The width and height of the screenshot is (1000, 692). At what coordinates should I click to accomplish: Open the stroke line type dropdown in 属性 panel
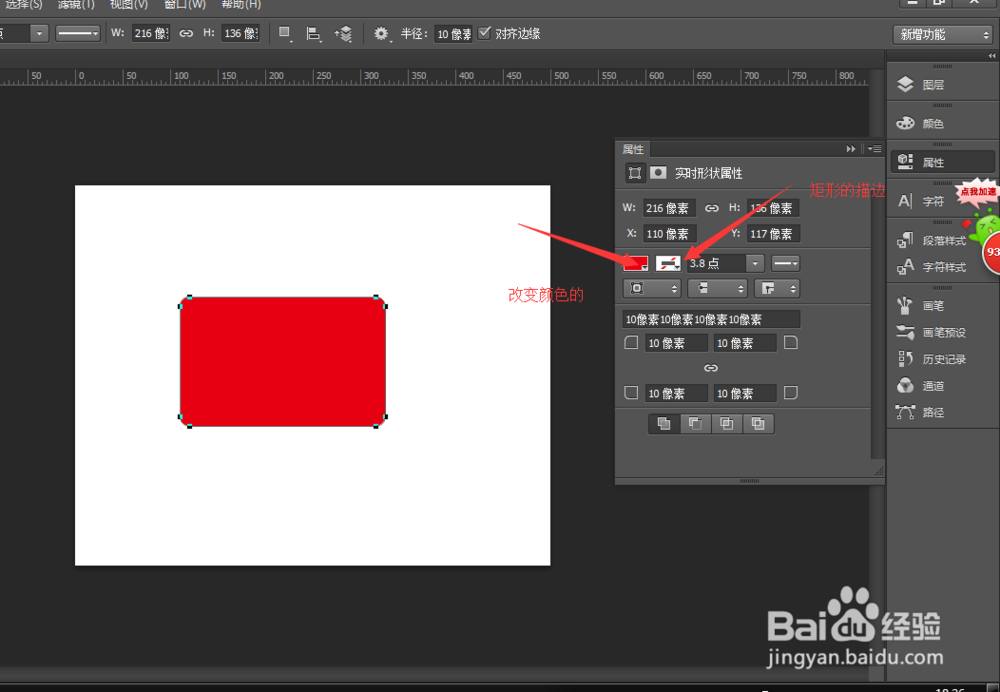click(785, 263)
